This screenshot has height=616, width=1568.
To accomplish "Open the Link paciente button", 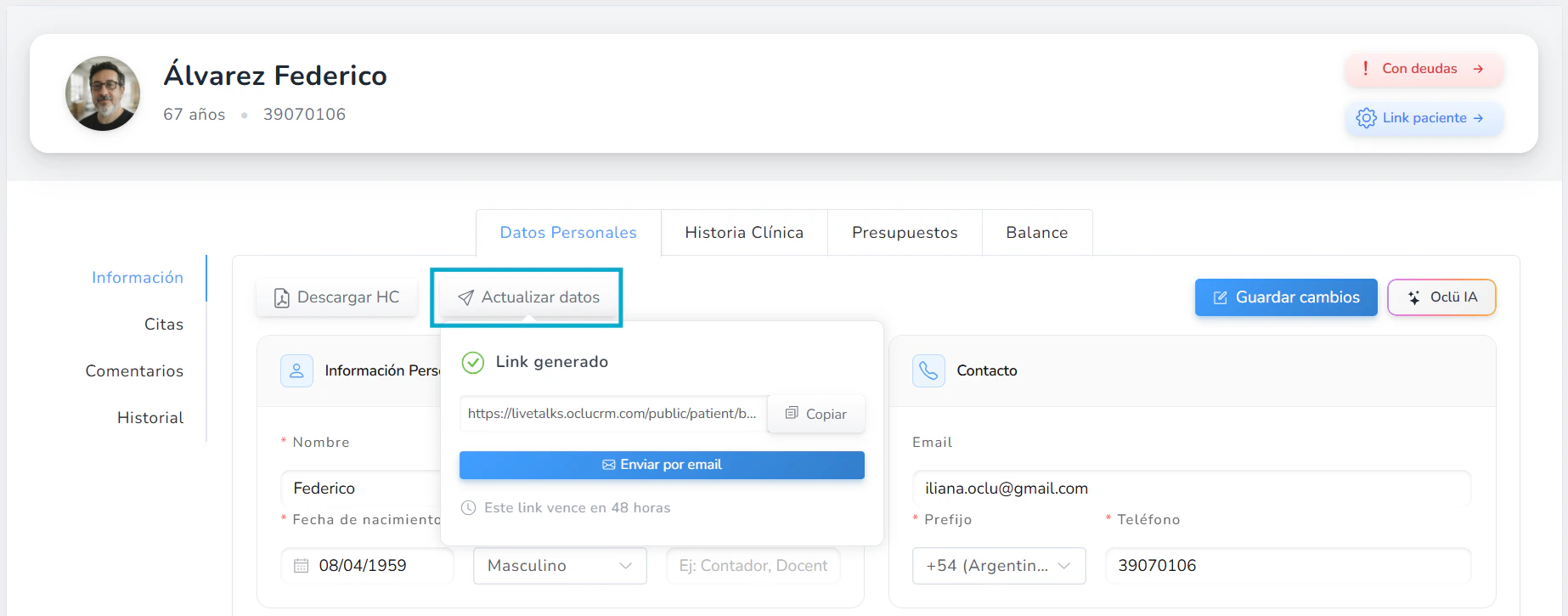I will [x=1424, y=118].
